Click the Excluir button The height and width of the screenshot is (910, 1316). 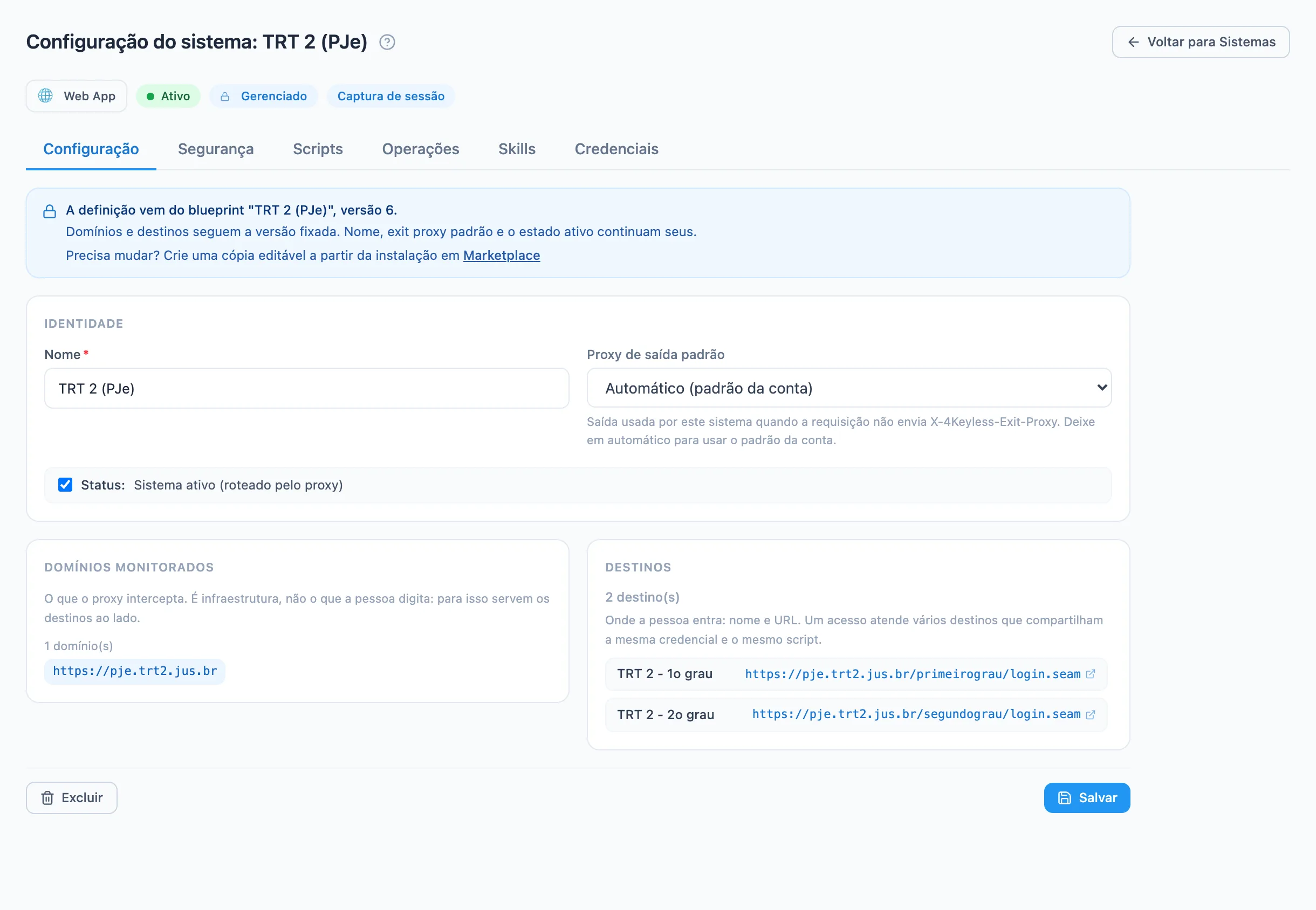coord(71,798)
